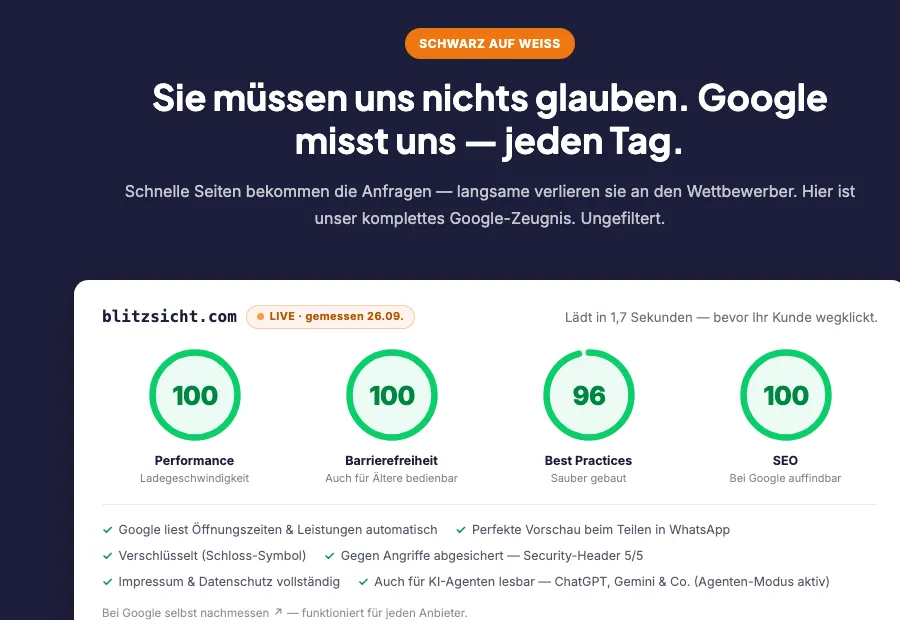Click text Impressum & Datenschutz vollständig
Viewport: 900px width, 620px height.
click(x=229, y=582)
